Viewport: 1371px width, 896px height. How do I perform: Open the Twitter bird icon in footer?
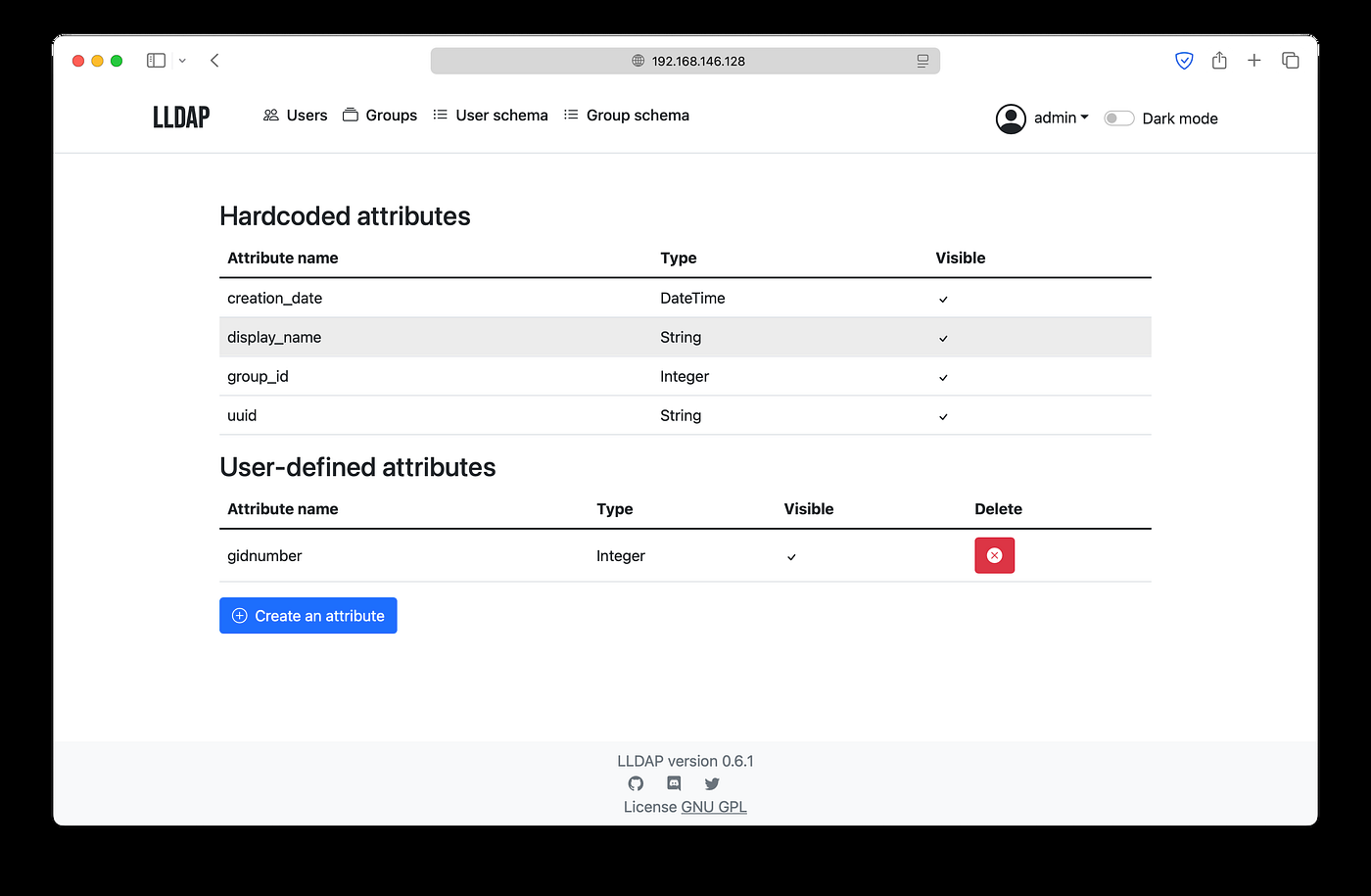pyautogui.click(x=712, y=783)
